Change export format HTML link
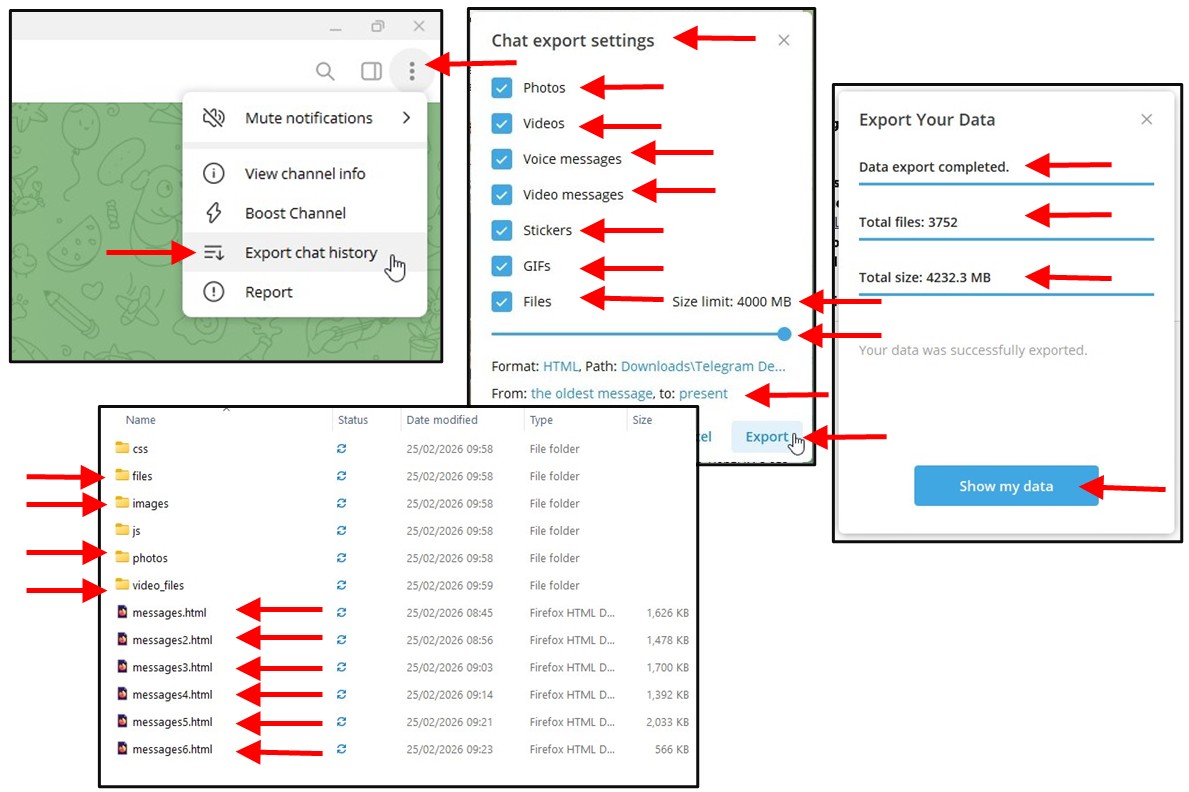 tap(560, 366)
